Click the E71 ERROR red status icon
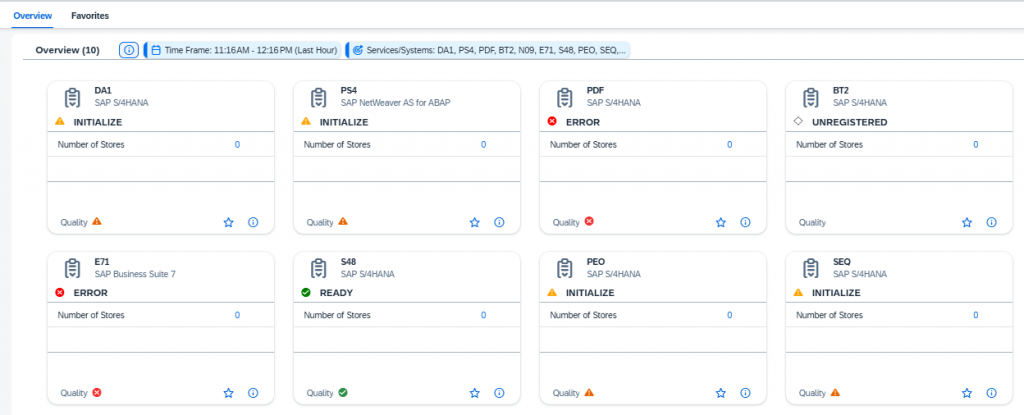The image size is (1024, 415). pyautogui.click(x=60, y=292)
